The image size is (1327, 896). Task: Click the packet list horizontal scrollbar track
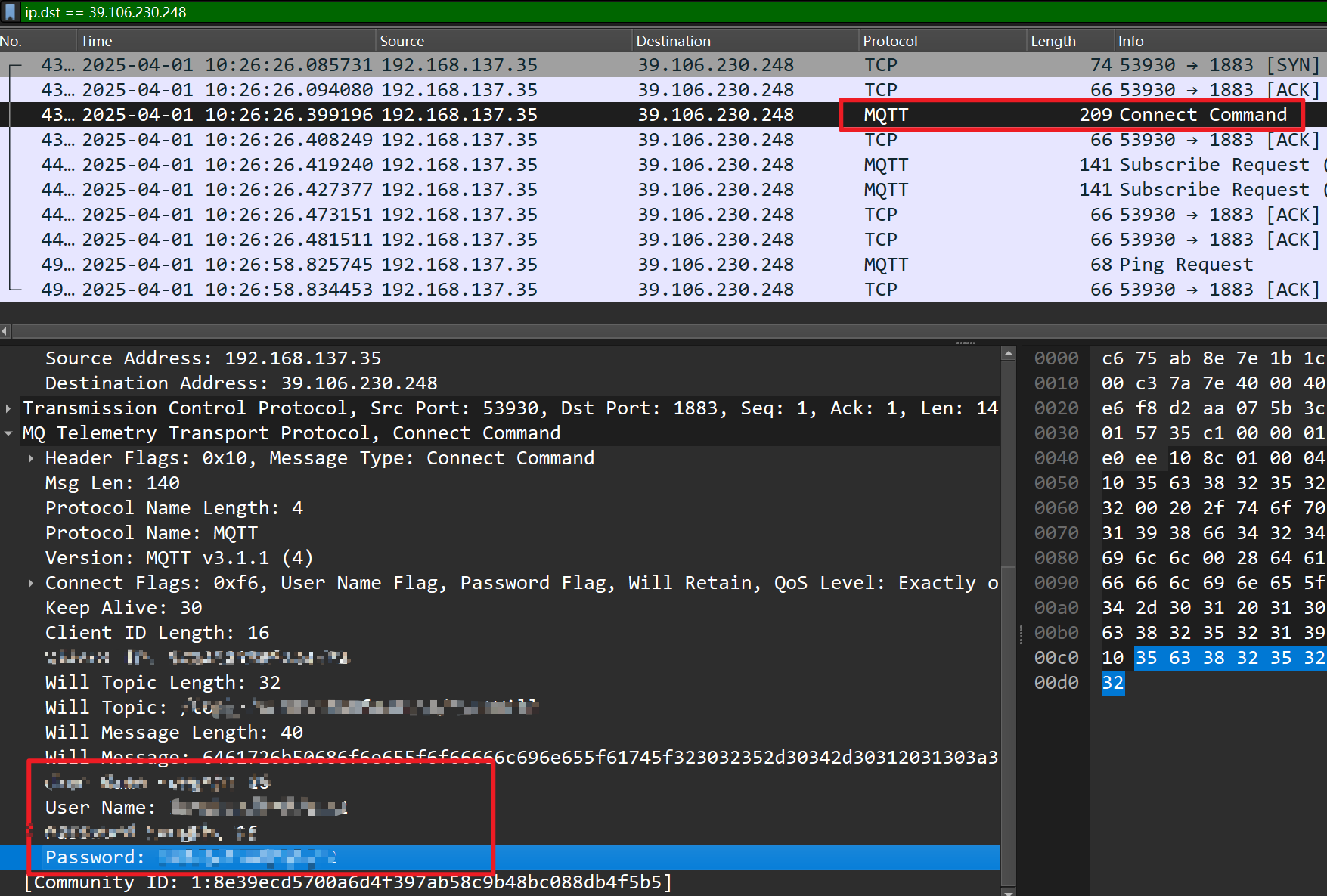pos(668,331)
